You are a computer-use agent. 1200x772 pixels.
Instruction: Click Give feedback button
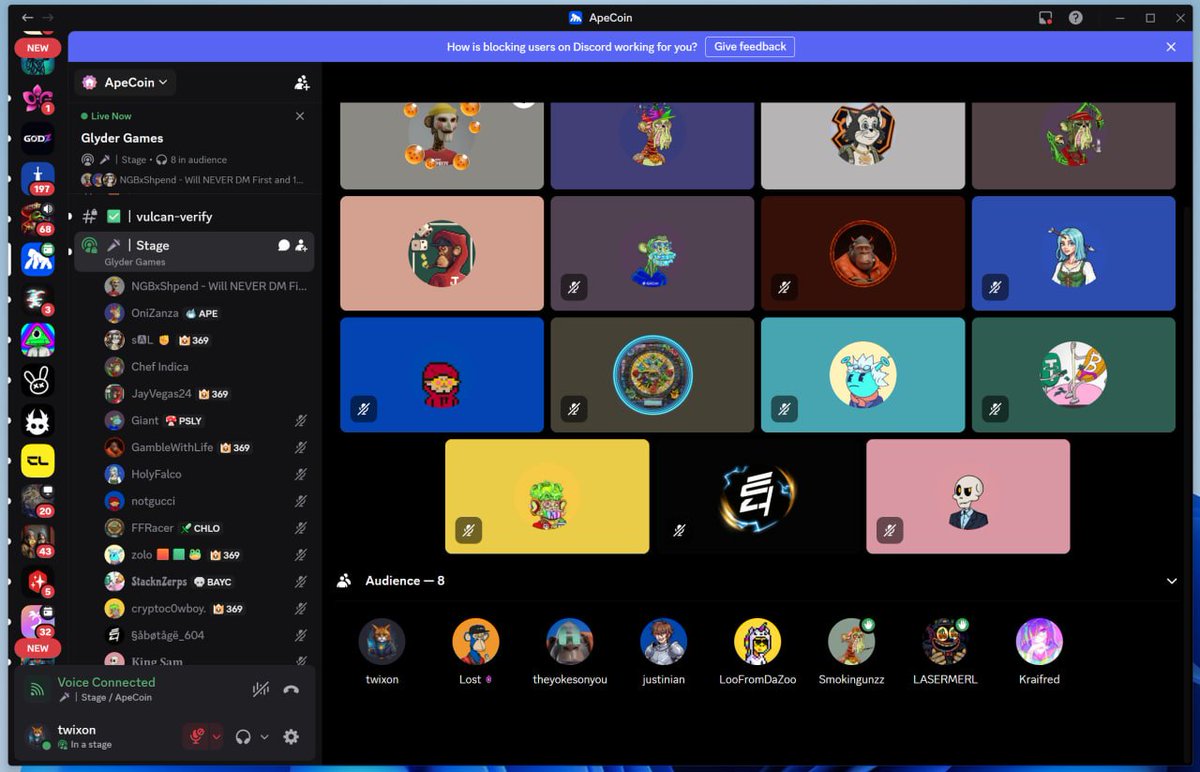pyautogui.click(x=750, y=47)
